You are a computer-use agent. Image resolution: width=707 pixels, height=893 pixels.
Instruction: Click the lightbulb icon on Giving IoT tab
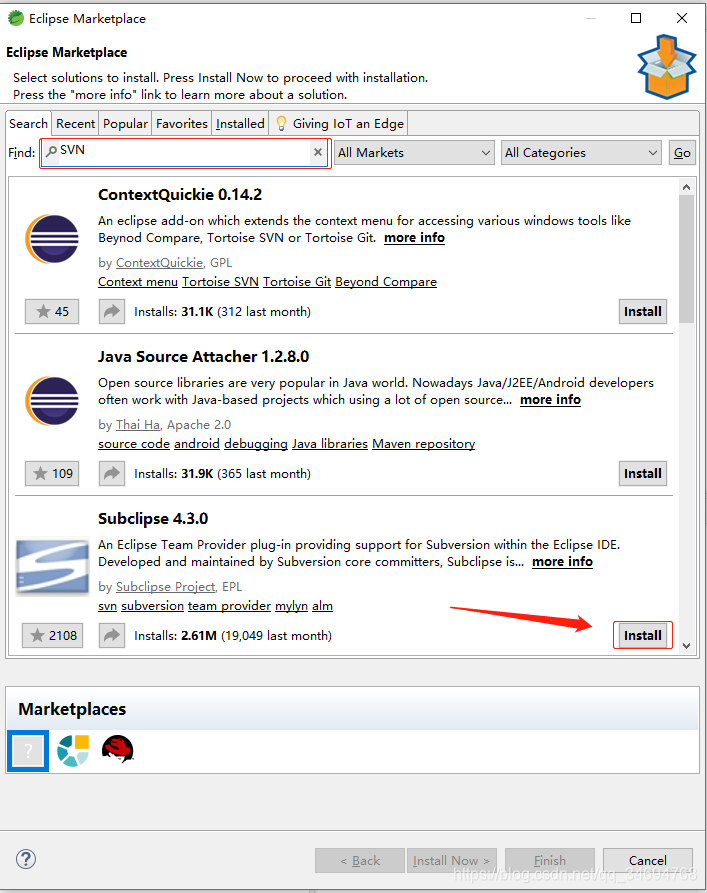[281, 124]
